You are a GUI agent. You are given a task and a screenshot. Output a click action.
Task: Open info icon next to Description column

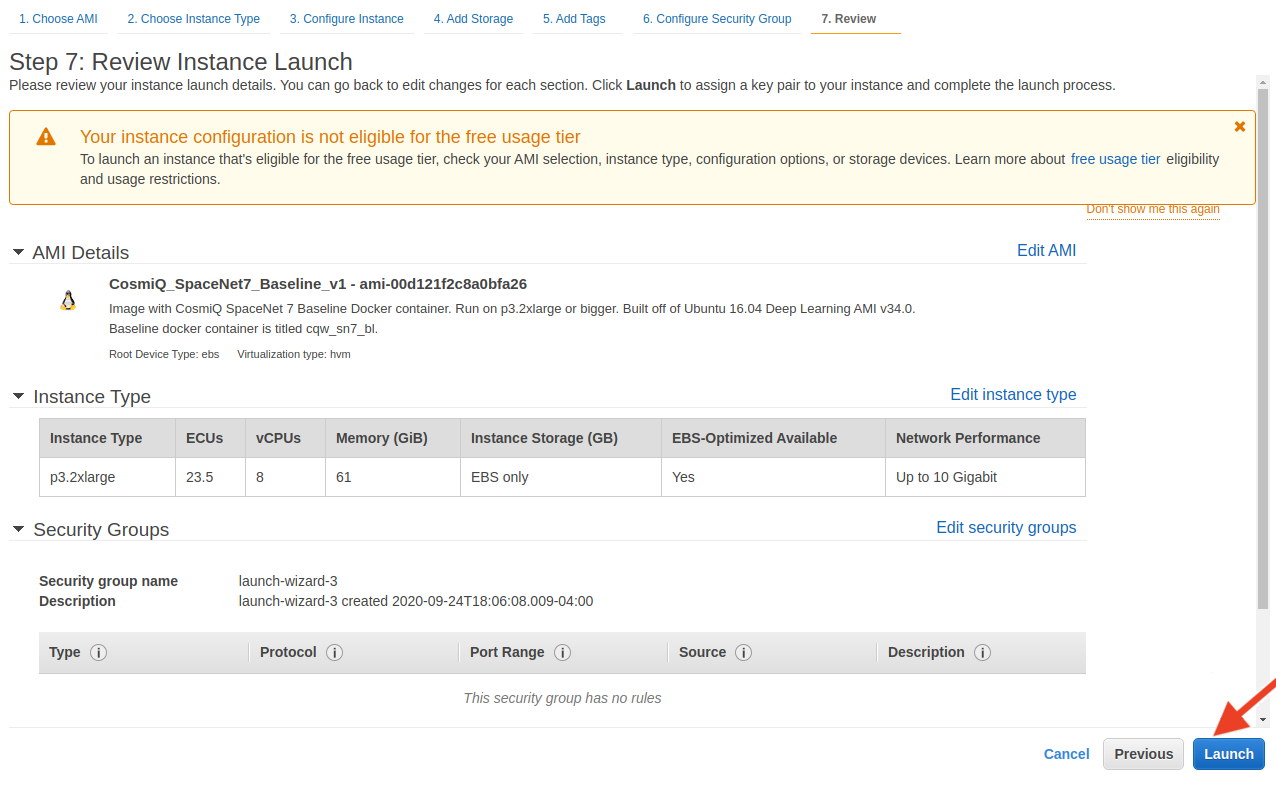click(x=983, y=652)
